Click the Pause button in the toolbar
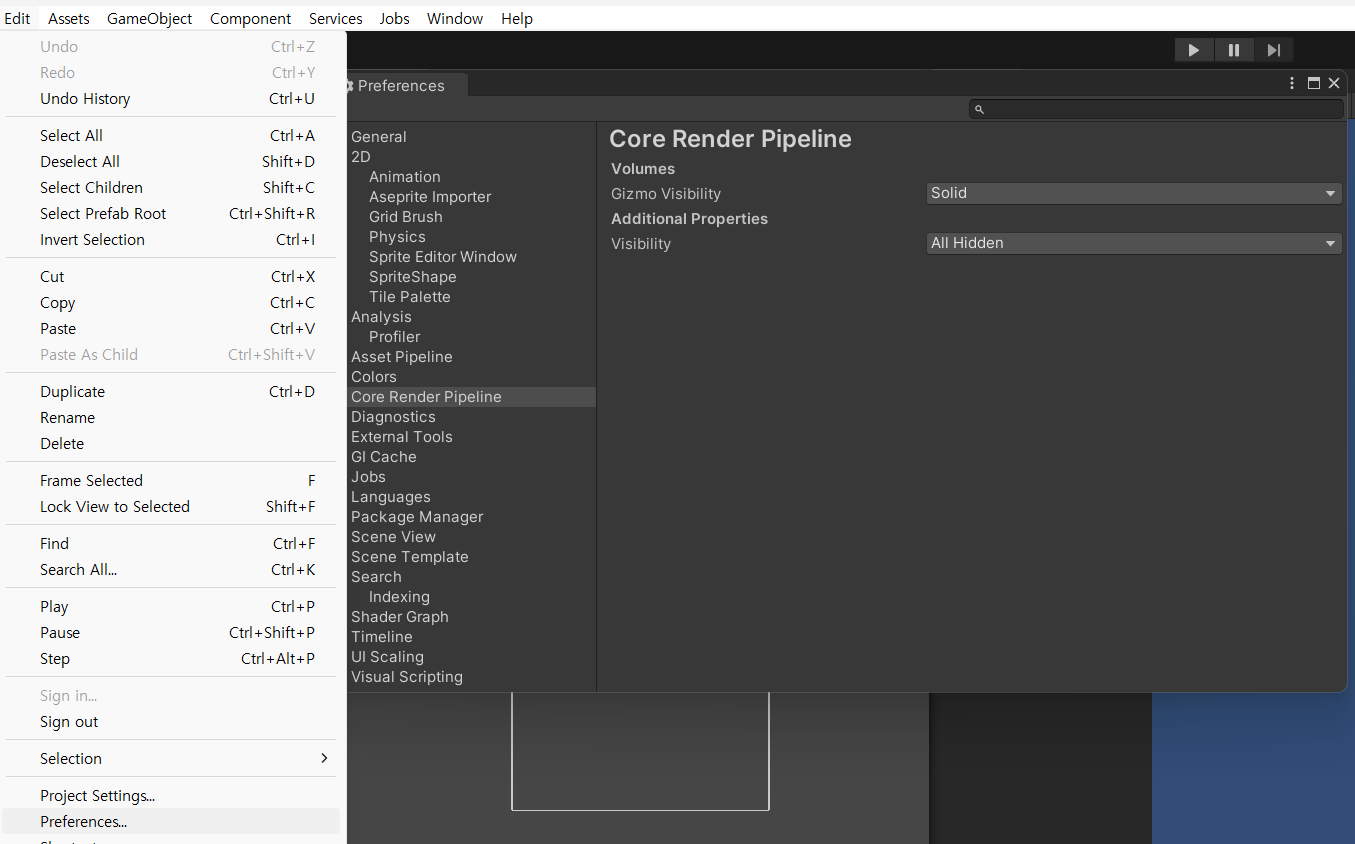Image resolution: width=1355 pixels, height=844 pixels. [1234, 50]
